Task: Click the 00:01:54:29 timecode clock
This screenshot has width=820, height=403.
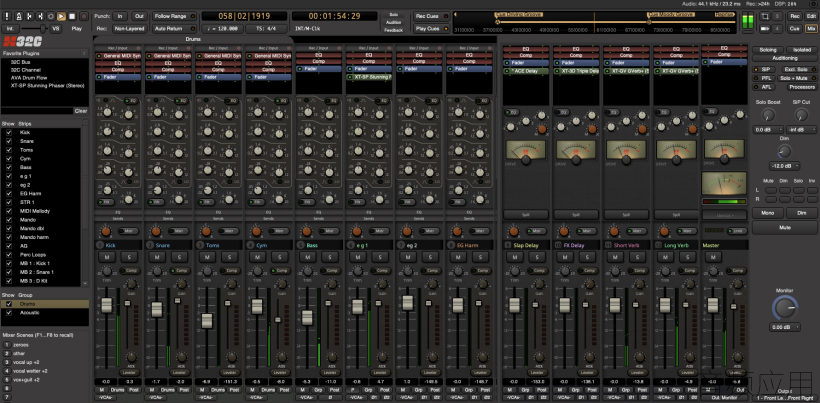Action: (335, 17)
